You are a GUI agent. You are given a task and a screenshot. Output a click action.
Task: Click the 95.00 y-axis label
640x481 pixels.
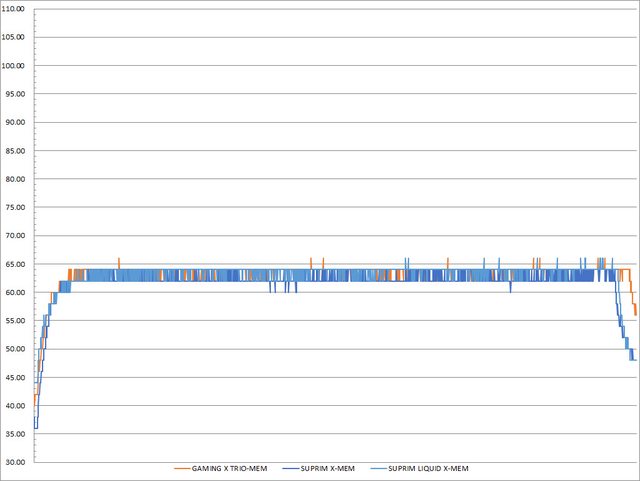pyautogui.click(x=18, y=94)
